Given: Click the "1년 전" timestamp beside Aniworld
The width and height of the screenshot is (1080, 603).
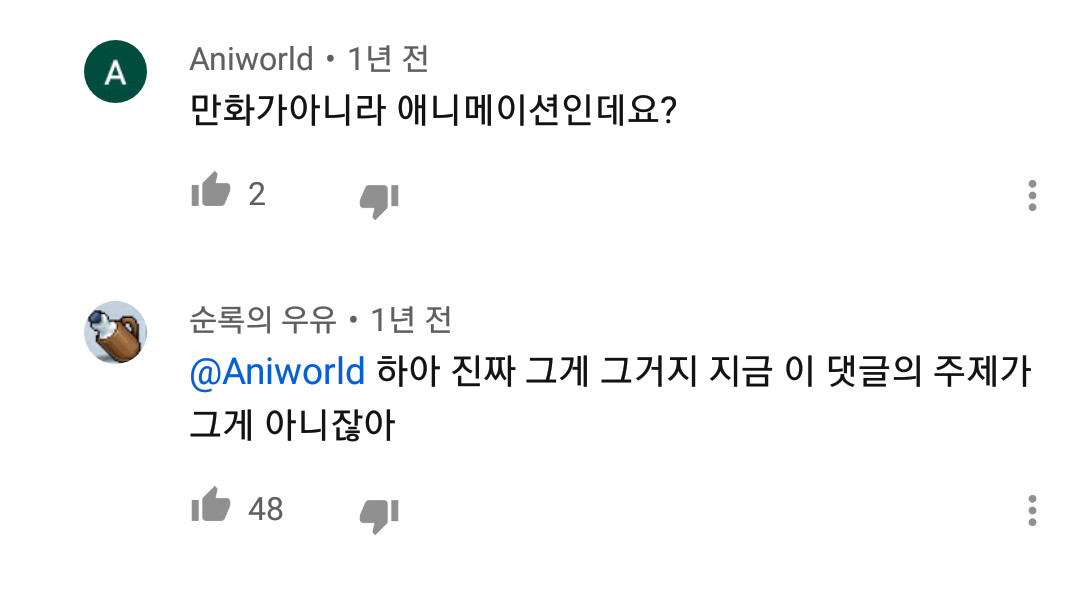Looking at the screenshot, I should tap(388, 59).
